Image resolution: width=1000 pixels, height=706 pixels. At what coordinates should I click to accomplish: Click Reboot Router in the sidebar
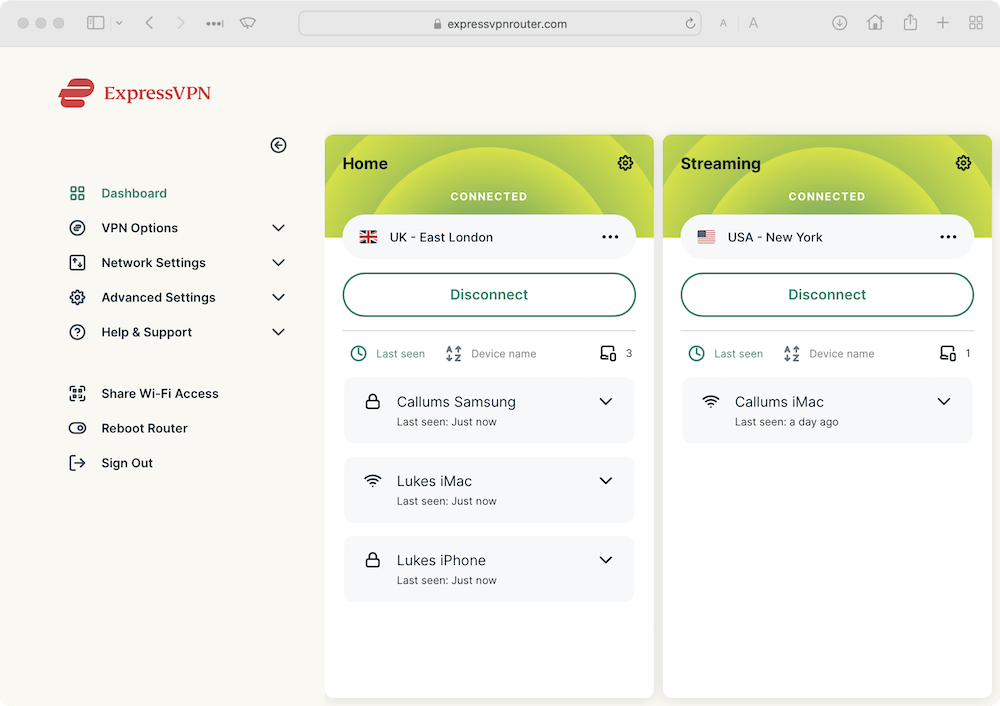(144, 428)
